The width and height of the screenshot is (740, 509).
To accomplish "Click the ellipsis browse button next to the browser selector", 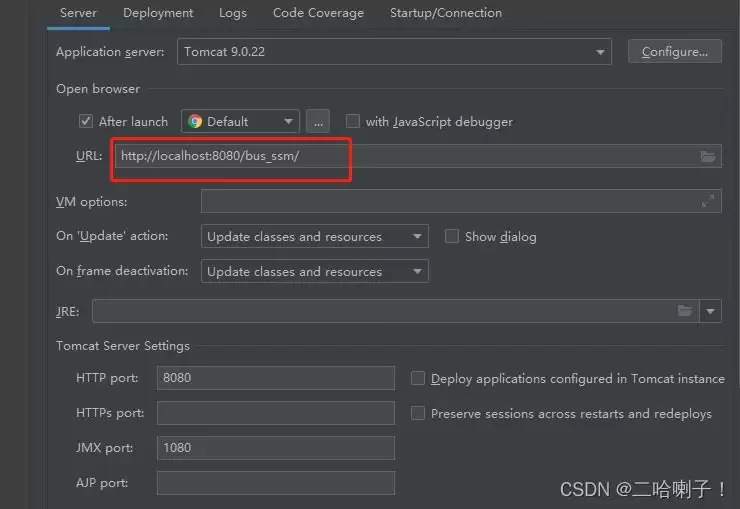I will click(x=318, y=121).
